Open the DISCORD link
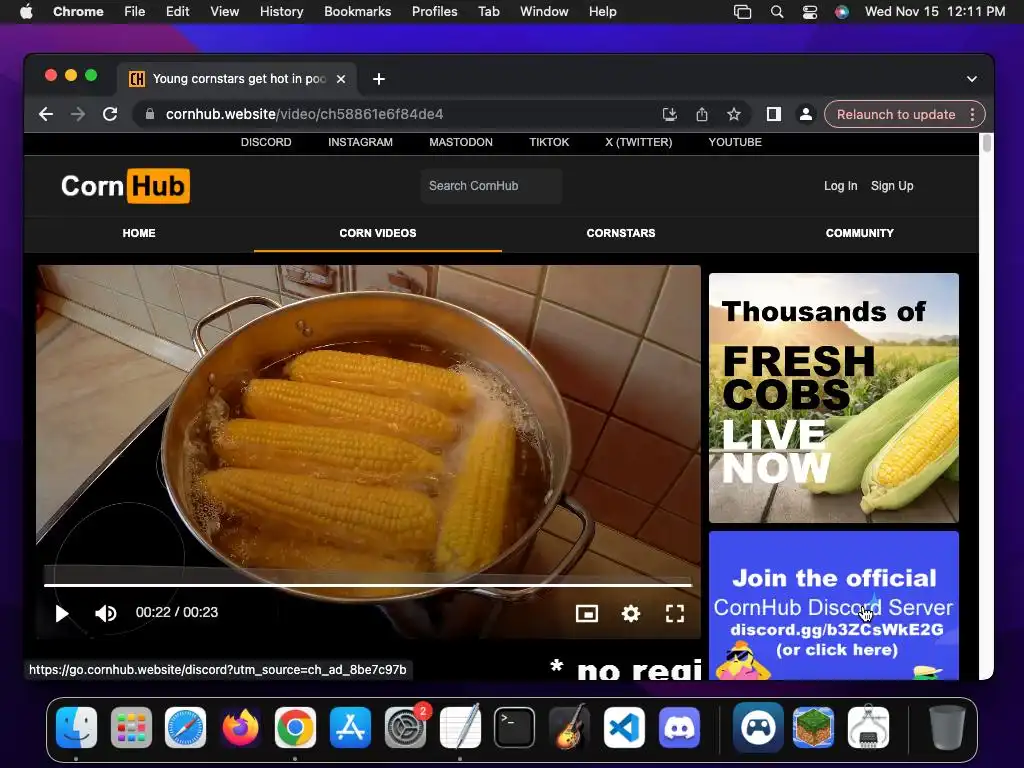Screen dimensions: 1024x768 [x=266, y=142]
